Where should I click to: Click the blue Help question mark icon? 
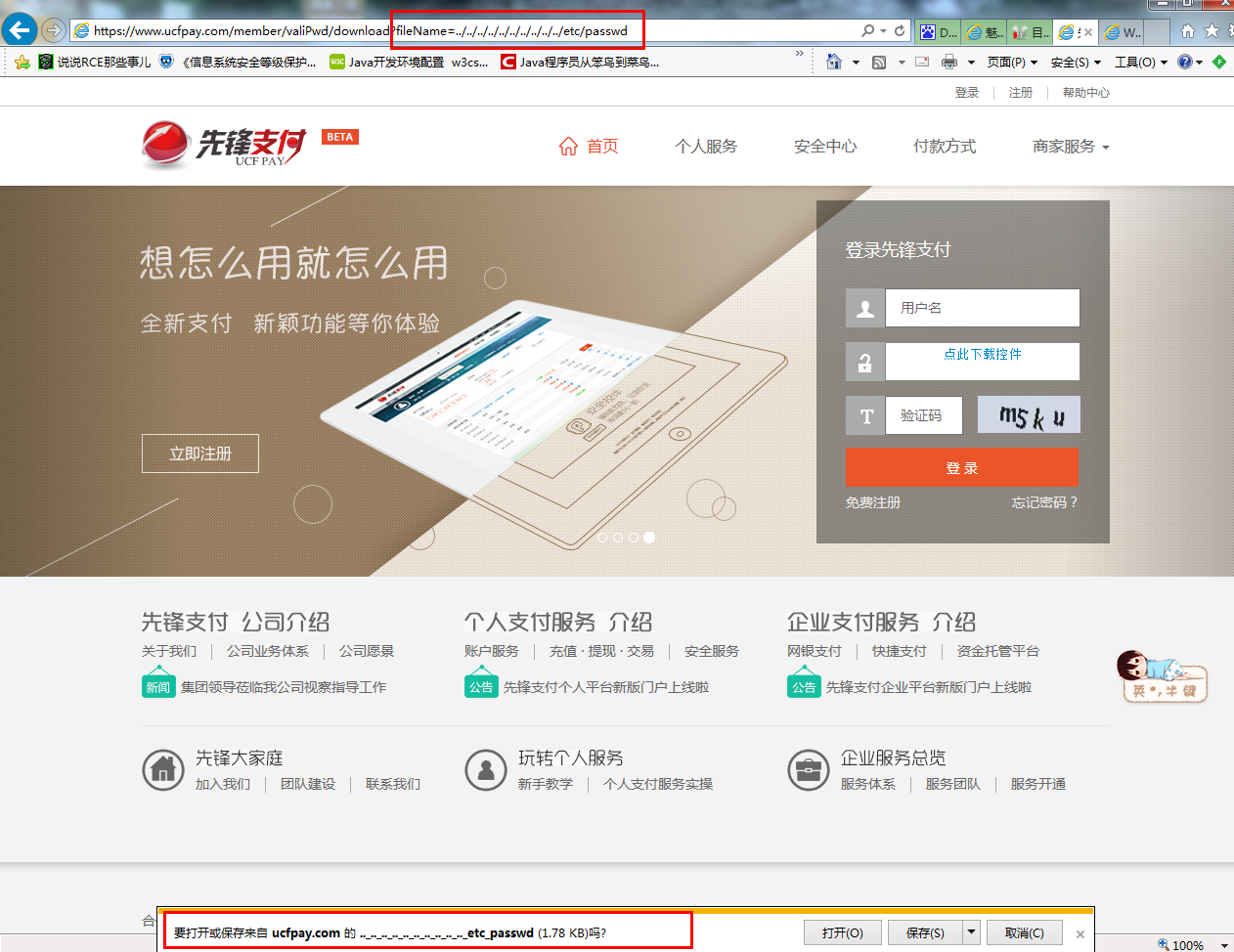point(1185,62)
